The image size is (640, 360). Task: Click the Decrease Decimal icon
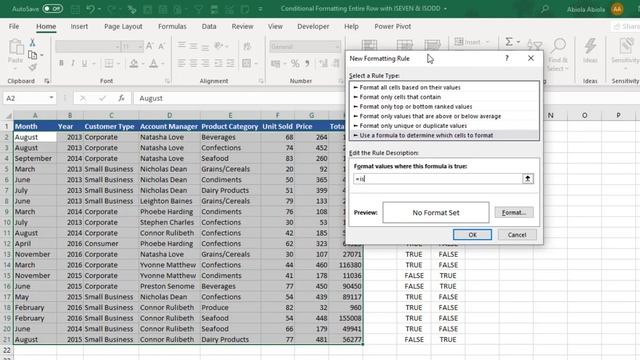[x=336, y=63]
